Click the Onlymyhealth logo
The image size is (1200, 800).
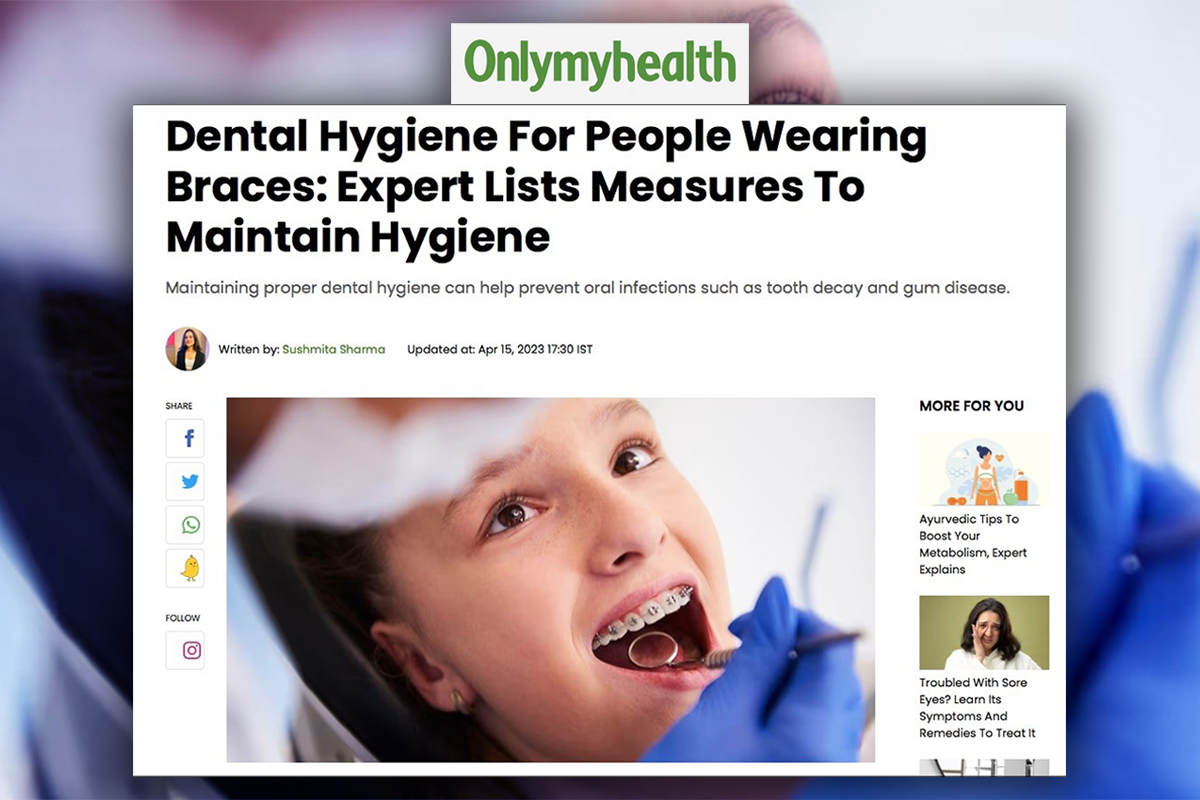click(600, 64)
